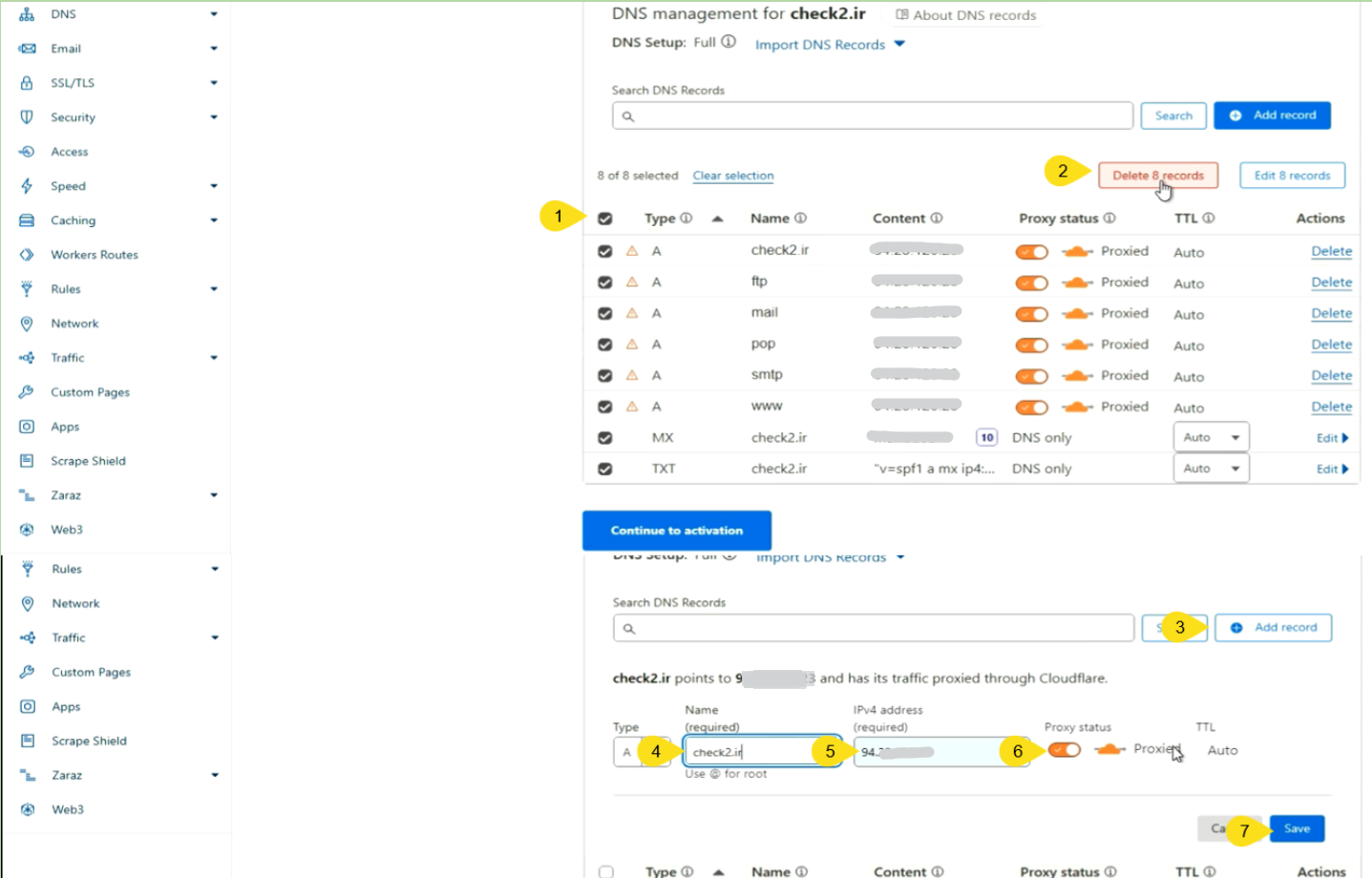The width and height of the screenshot is (1372, 878).
Task: Click the Save button
Action: [x=1297, y=828]
